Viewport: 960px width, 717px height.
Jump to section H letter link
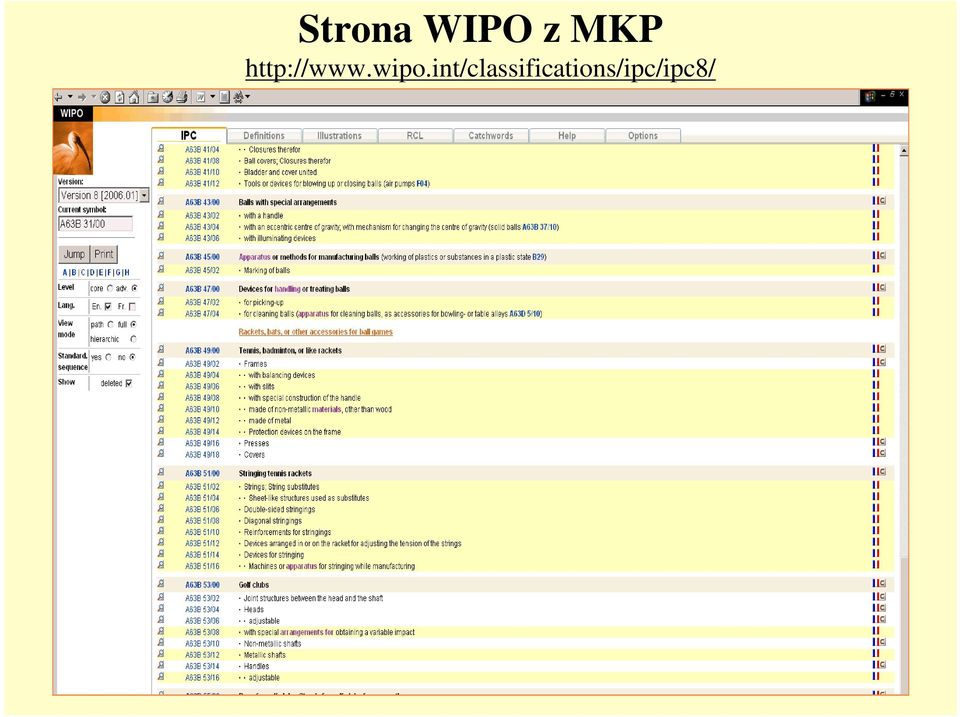pos(127,272)
